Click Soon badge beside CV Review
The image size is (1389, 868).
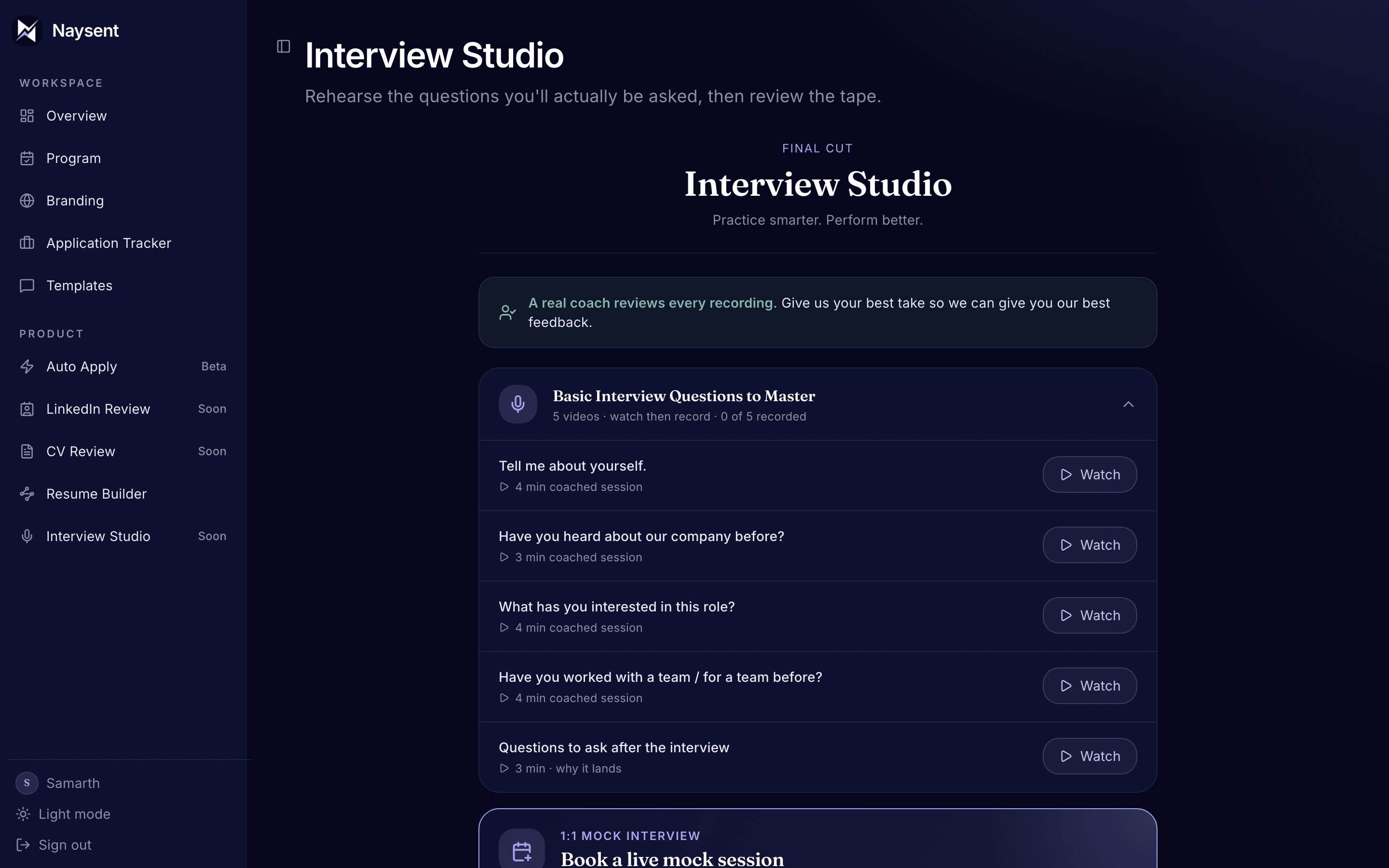click(x=212, y=452)
